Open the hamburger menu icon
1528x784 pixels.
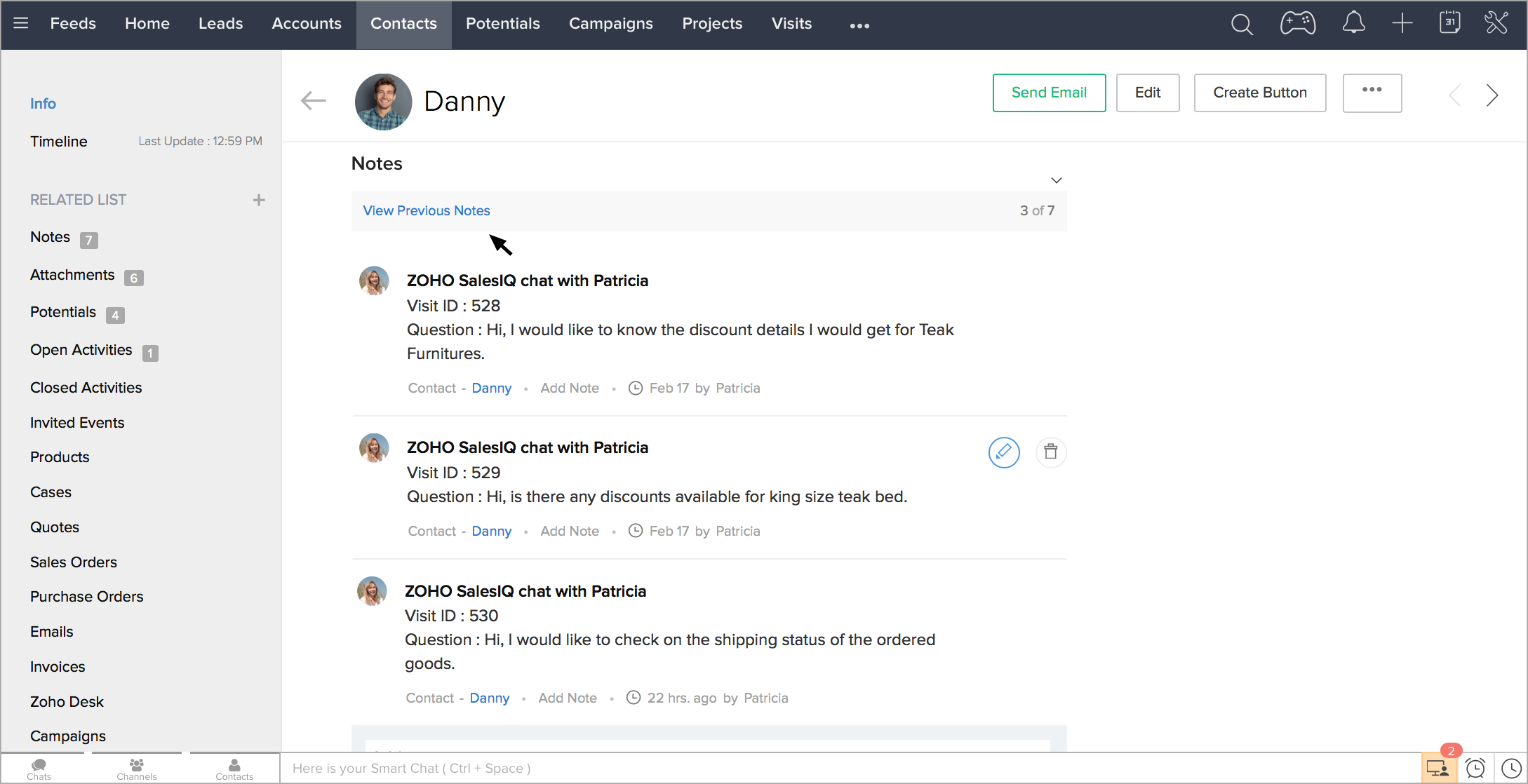[21, 23]
